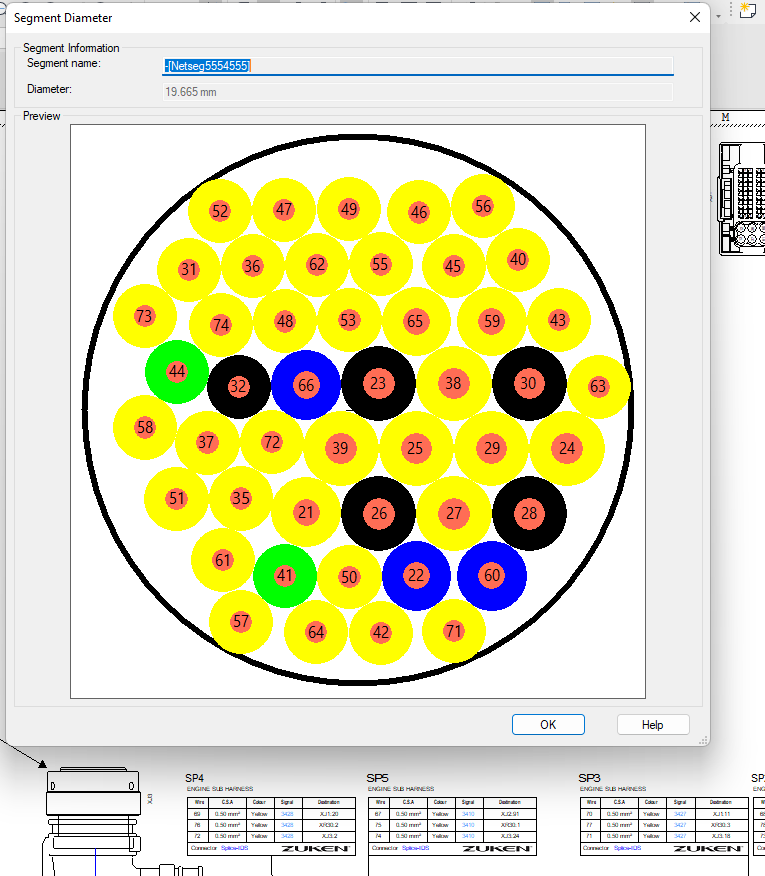This screenshot has height=876, width=765.
Task: Select black wire 32 in preview
Action: (239, 387)
